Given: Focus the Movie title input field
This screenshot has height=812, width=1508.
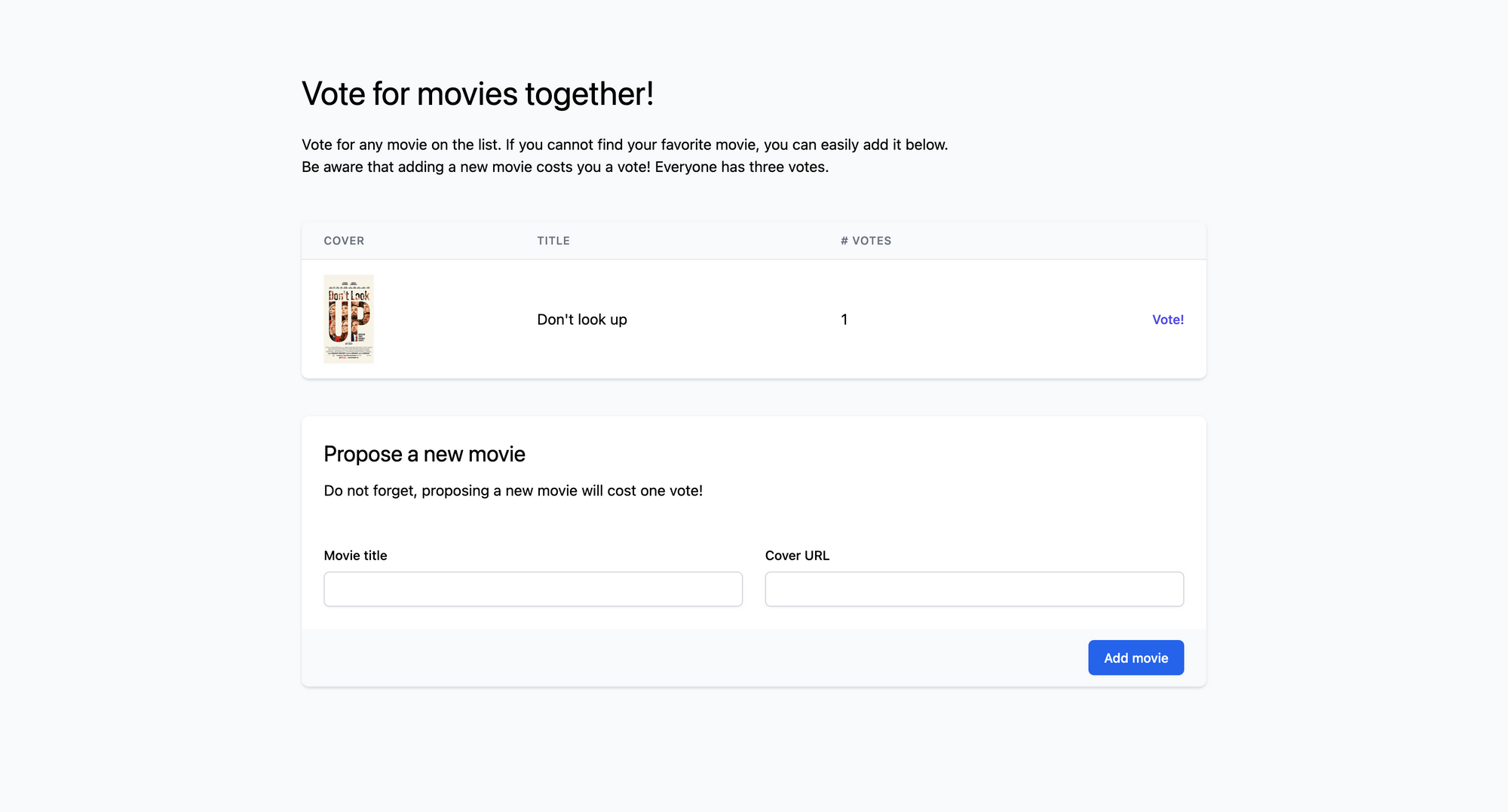Looking at the screenshot, I should point(533,589).
